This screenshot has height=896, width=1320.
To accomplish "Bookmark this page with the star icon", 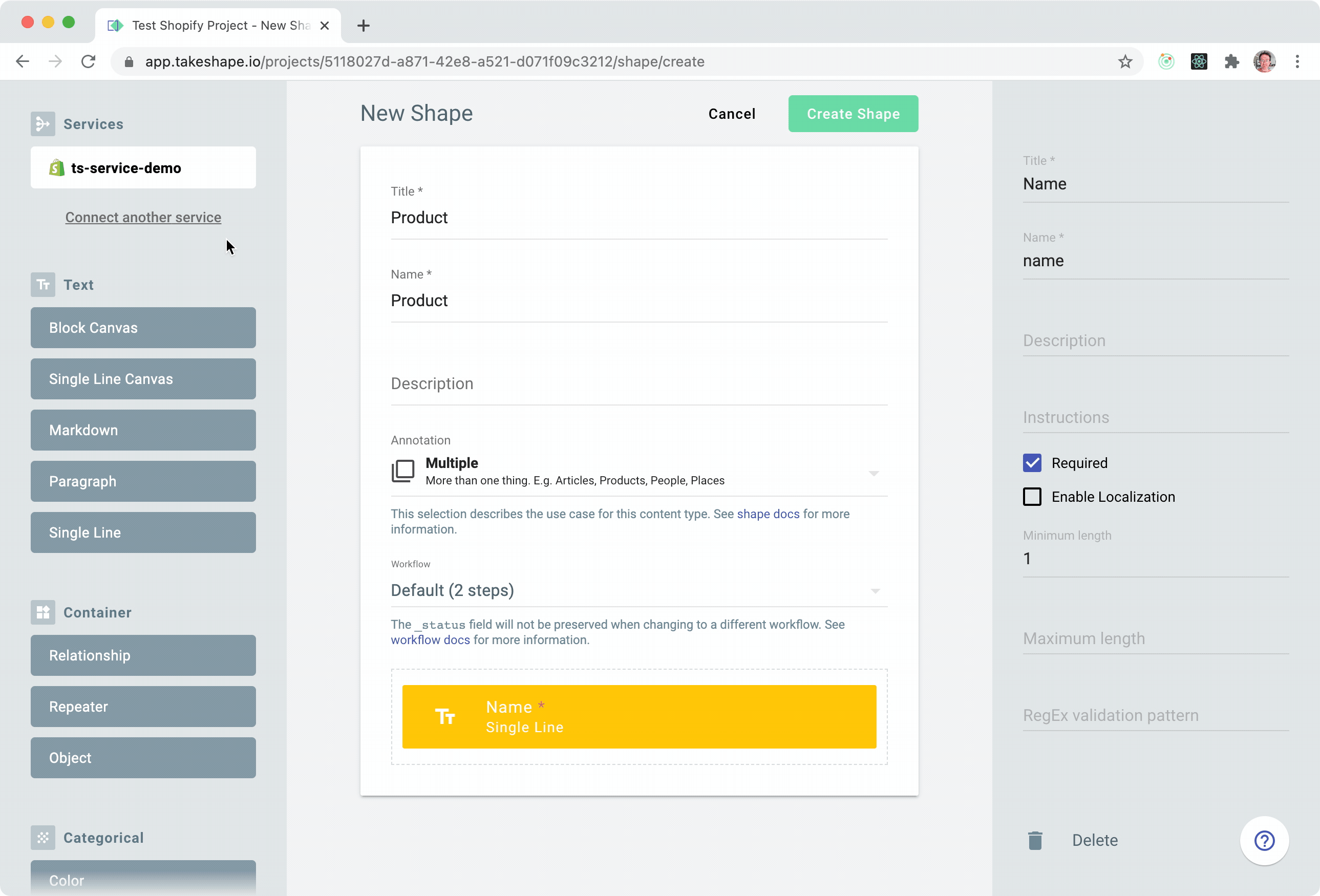I will (x=1125, y=61).
